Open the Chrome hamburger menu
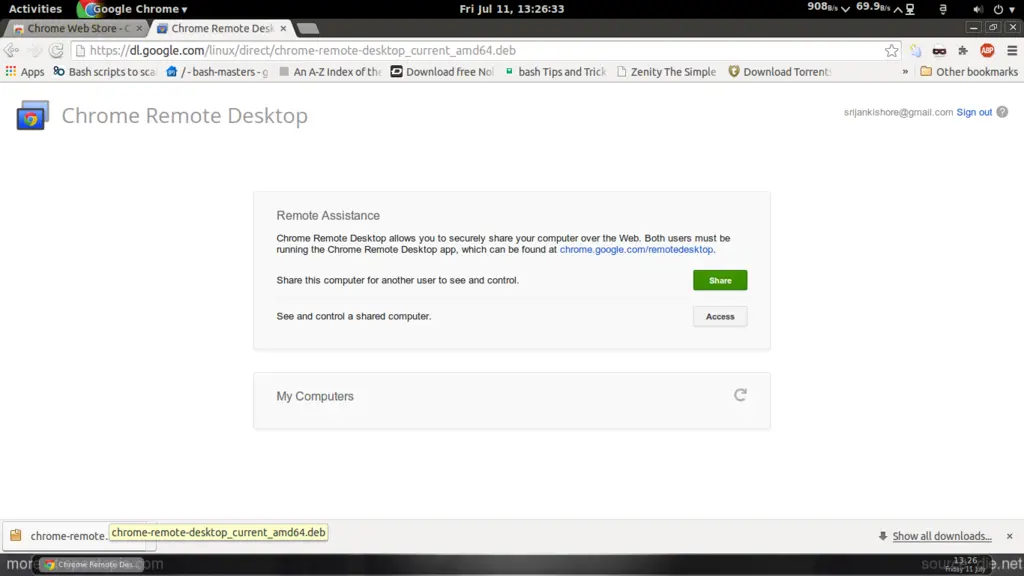 click(1012, 50)
